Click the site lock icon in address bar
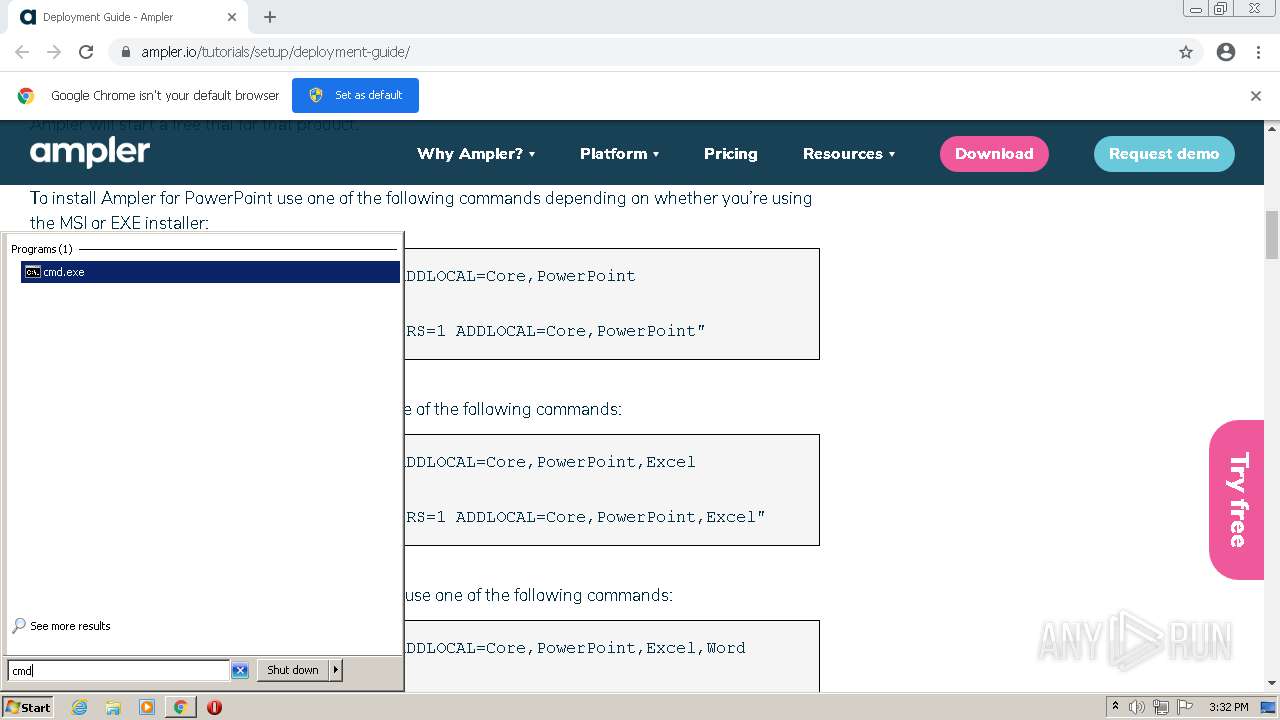 click(125, 52)
